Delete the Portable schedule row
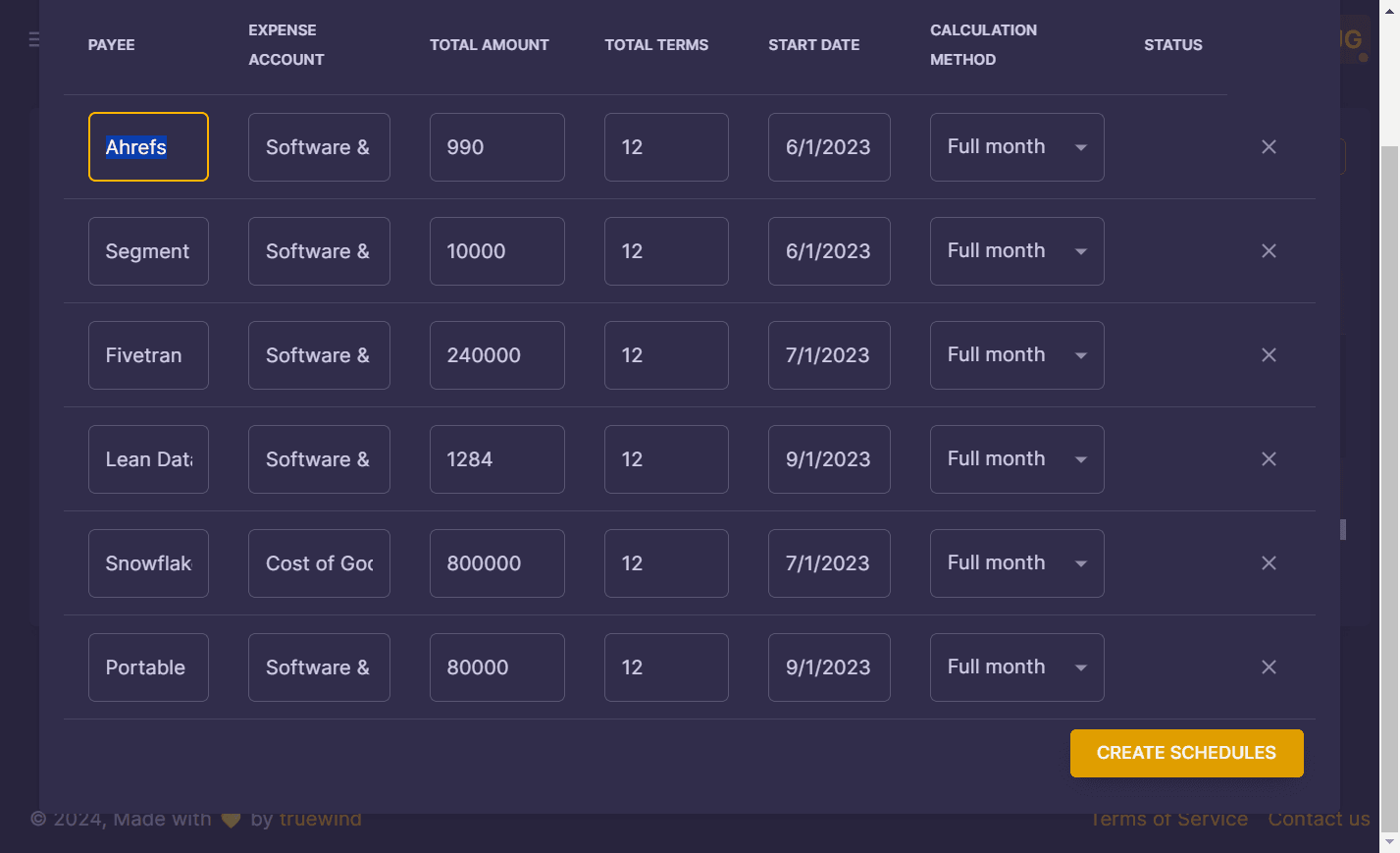This screenshot has width=1400, height=853. [x=1269, y=667]
